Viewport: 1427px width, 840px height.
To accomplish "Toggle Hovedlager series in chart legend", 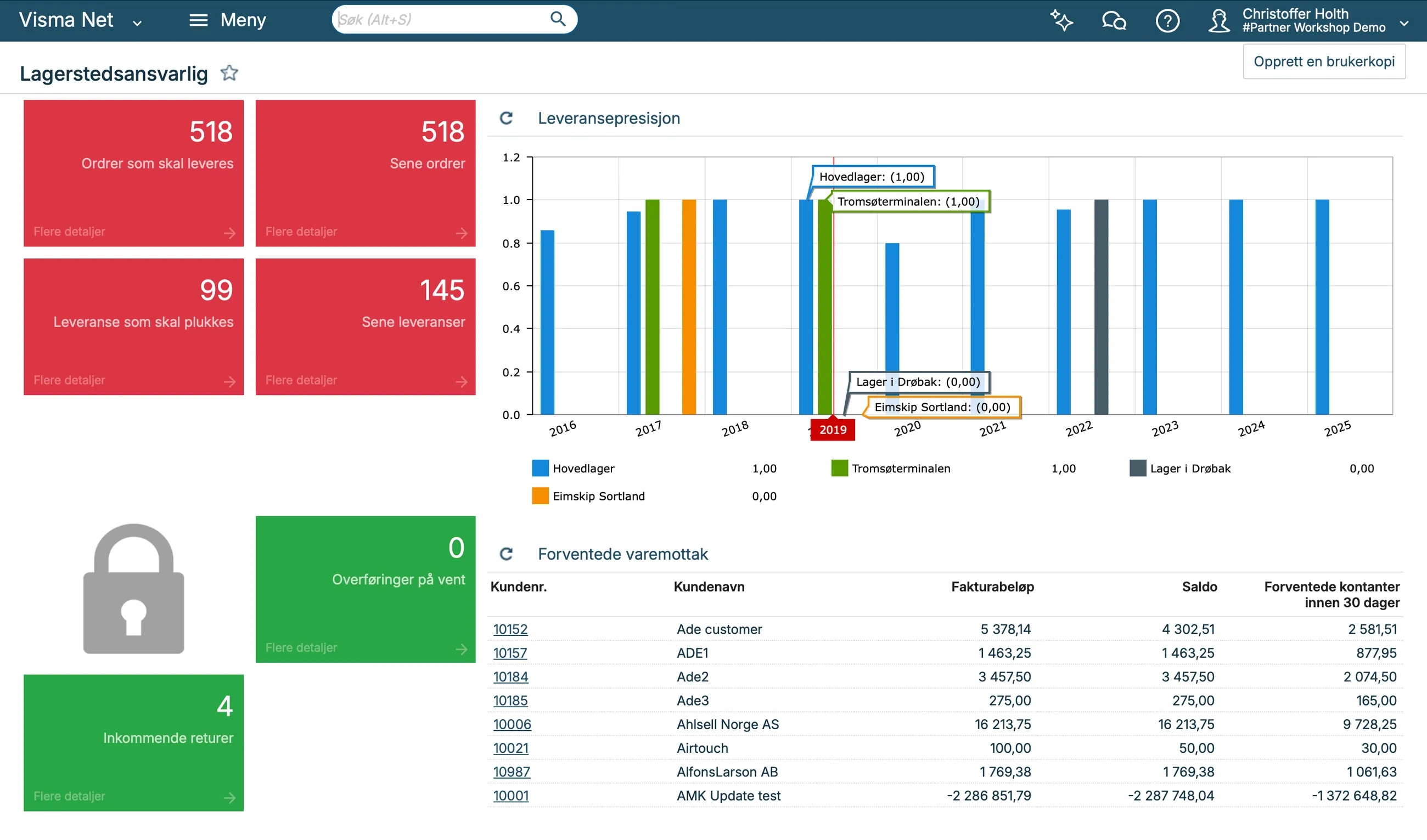I will (x=583, y=468).
